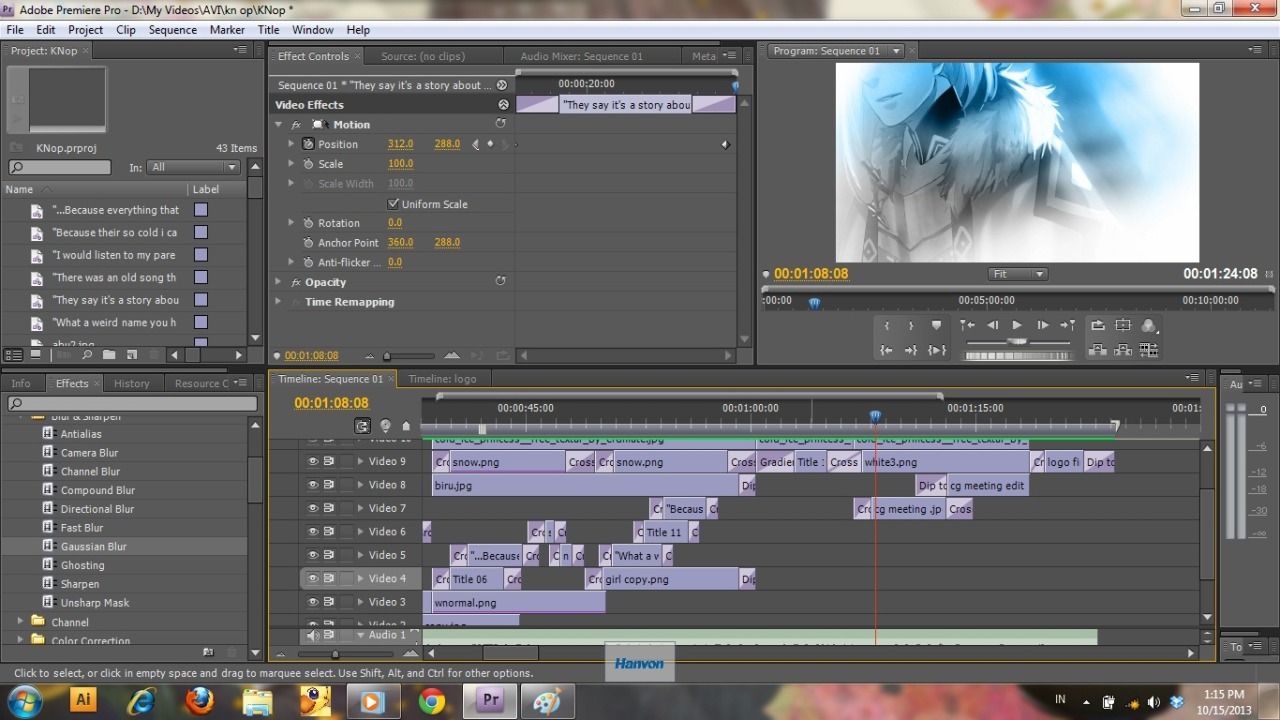Open the Sequence menu

[x=173, y=30]
